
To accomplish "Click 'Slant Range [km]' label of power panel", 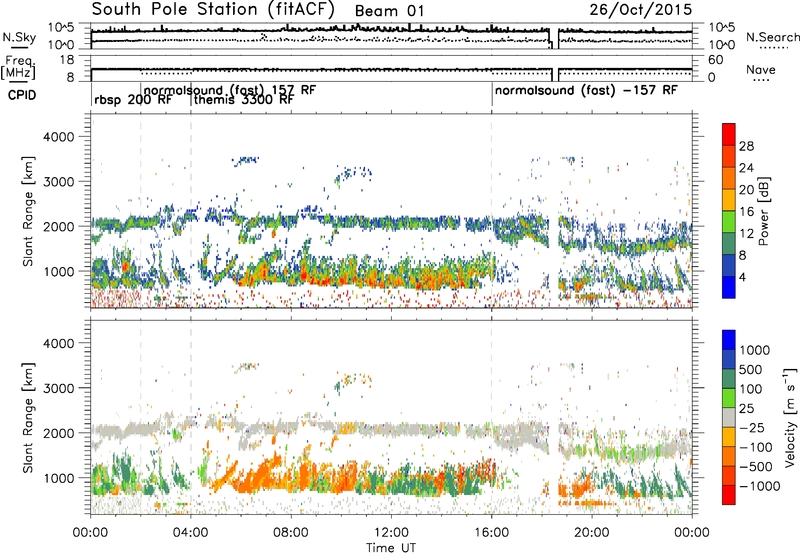I will pyautogui.click(x=29, y=211).
